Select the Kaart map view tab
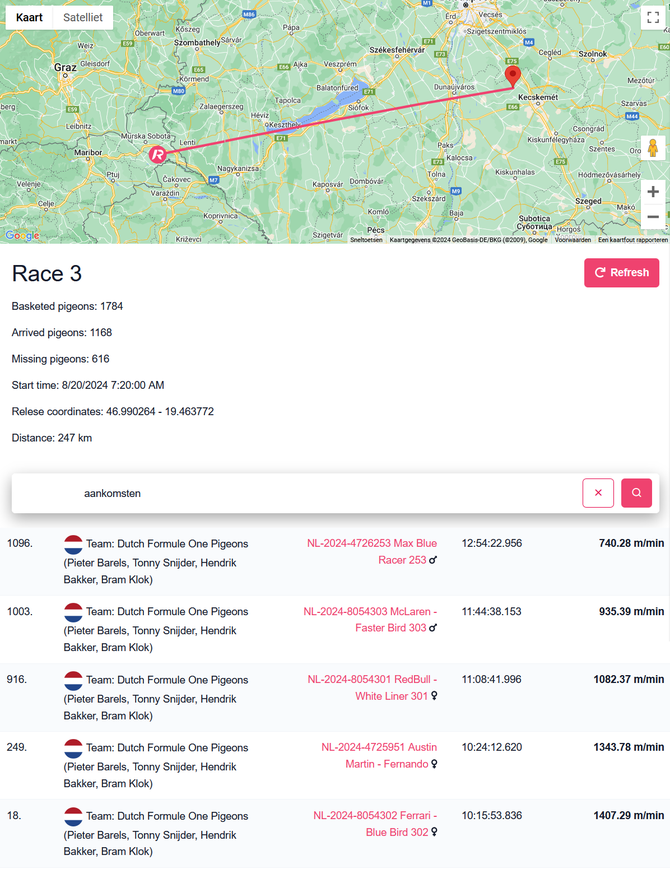This screenshot has width=670, height=869. pyautogui.click(x=29, y=17)
